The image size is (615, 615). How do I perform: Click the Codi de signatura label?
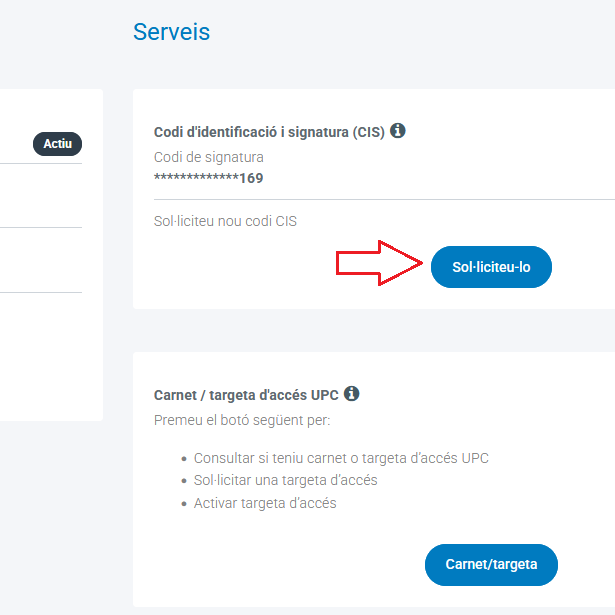(x=209, y=157)
